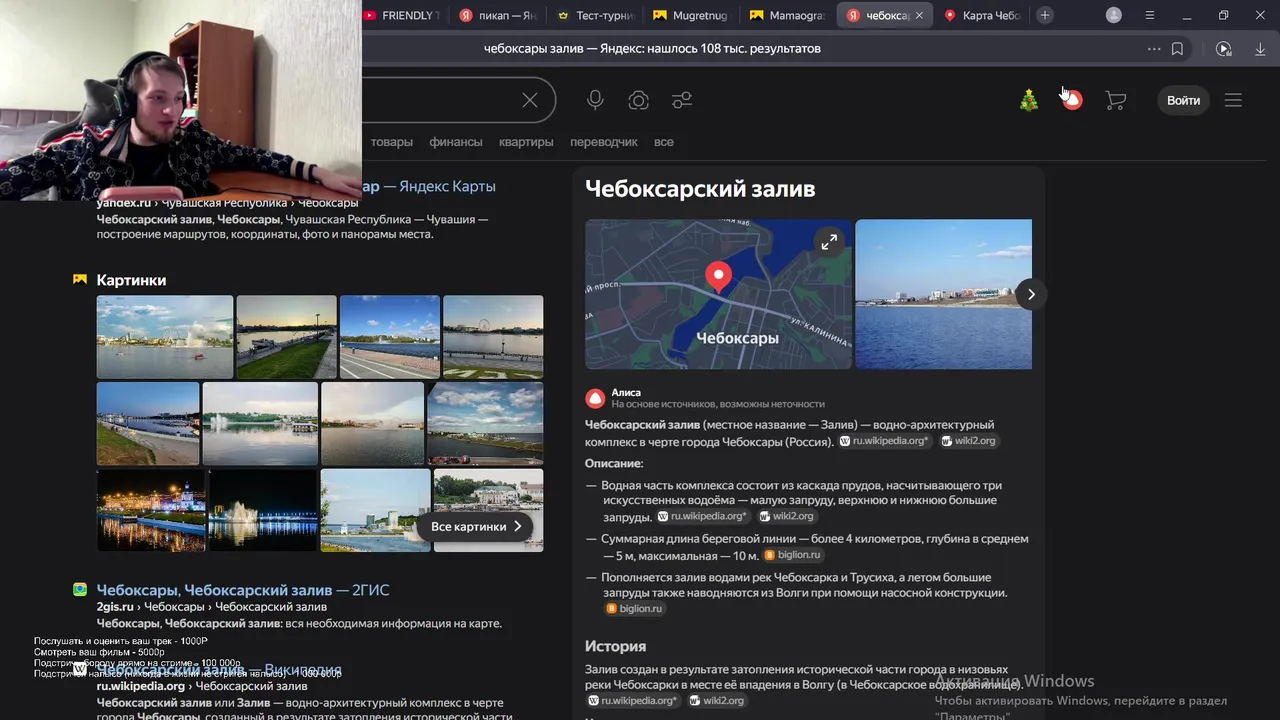This screenshot has width=1280, height=720.
Task: Switch to Mugretnug tab
Action: click(692, 15)
